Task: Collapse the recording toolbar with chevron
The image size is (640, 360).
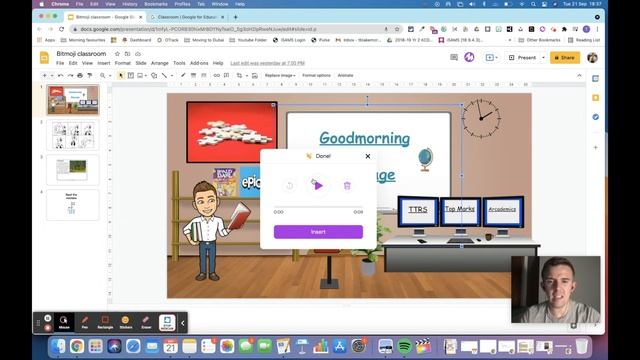Action: [182, 323]
